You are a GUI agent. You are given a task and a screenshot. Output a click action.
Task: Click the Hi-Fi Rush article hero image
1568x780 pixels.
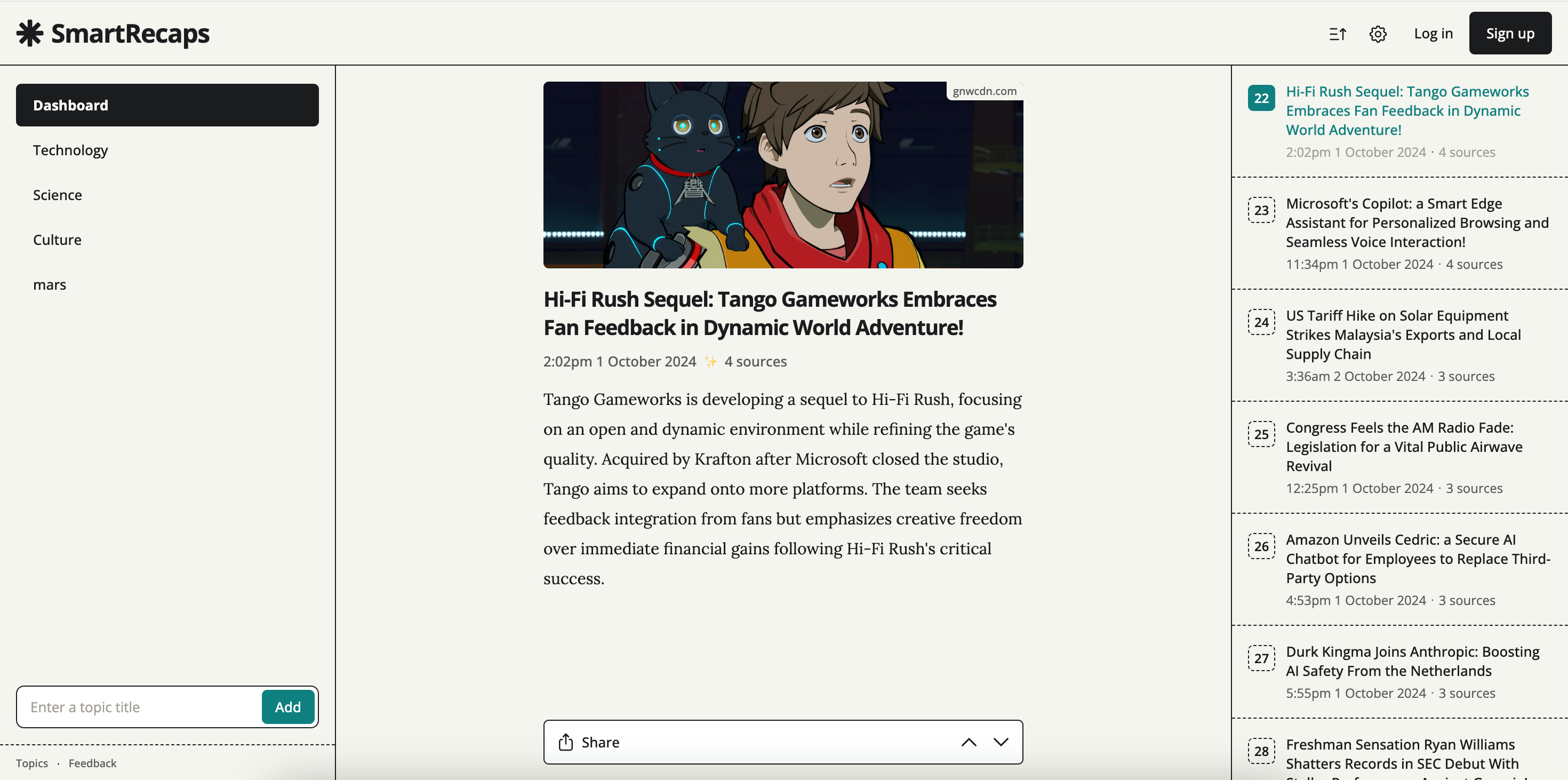pos(783,175)
